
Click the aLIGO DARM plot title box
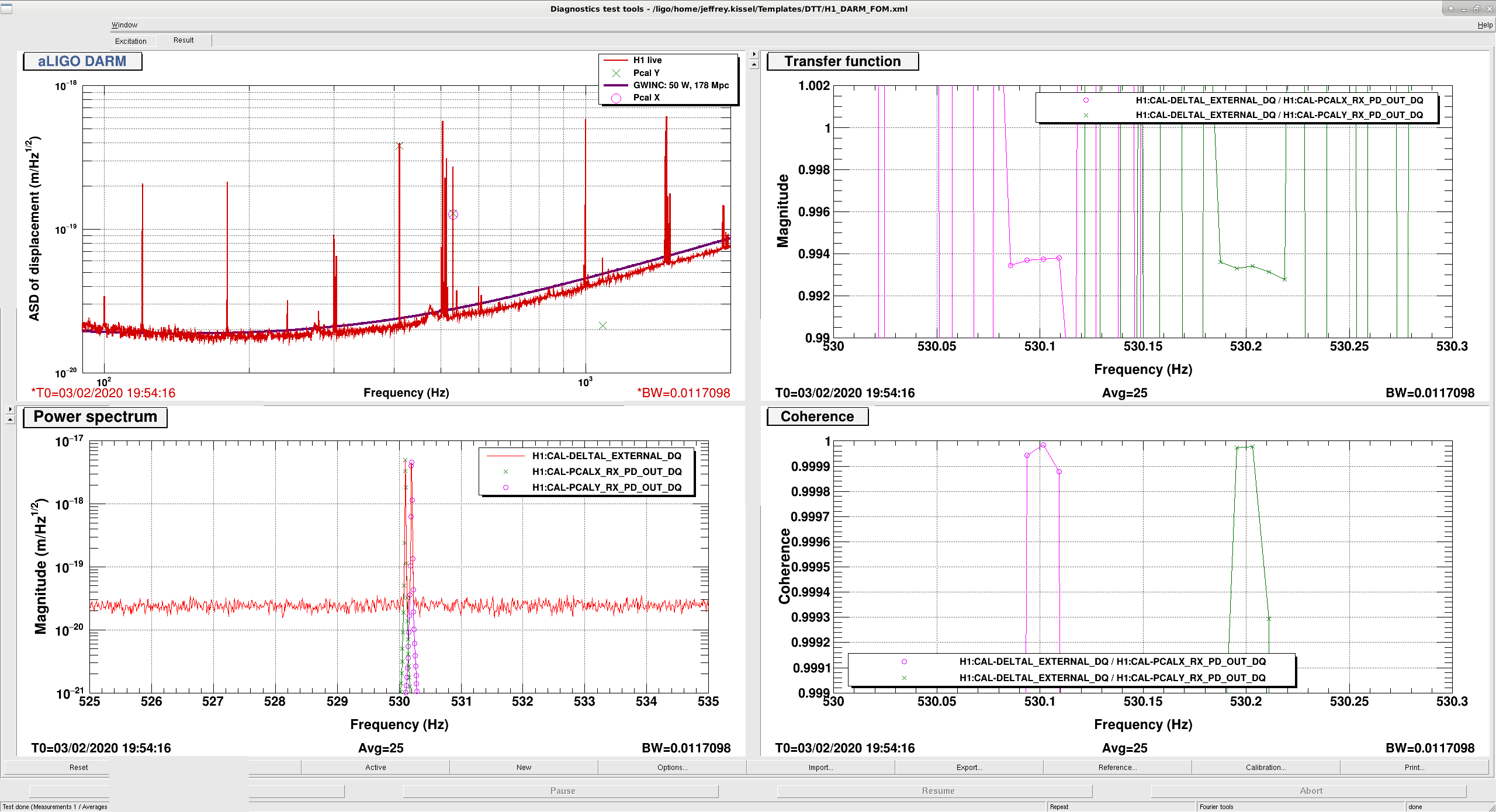(82, 61)
